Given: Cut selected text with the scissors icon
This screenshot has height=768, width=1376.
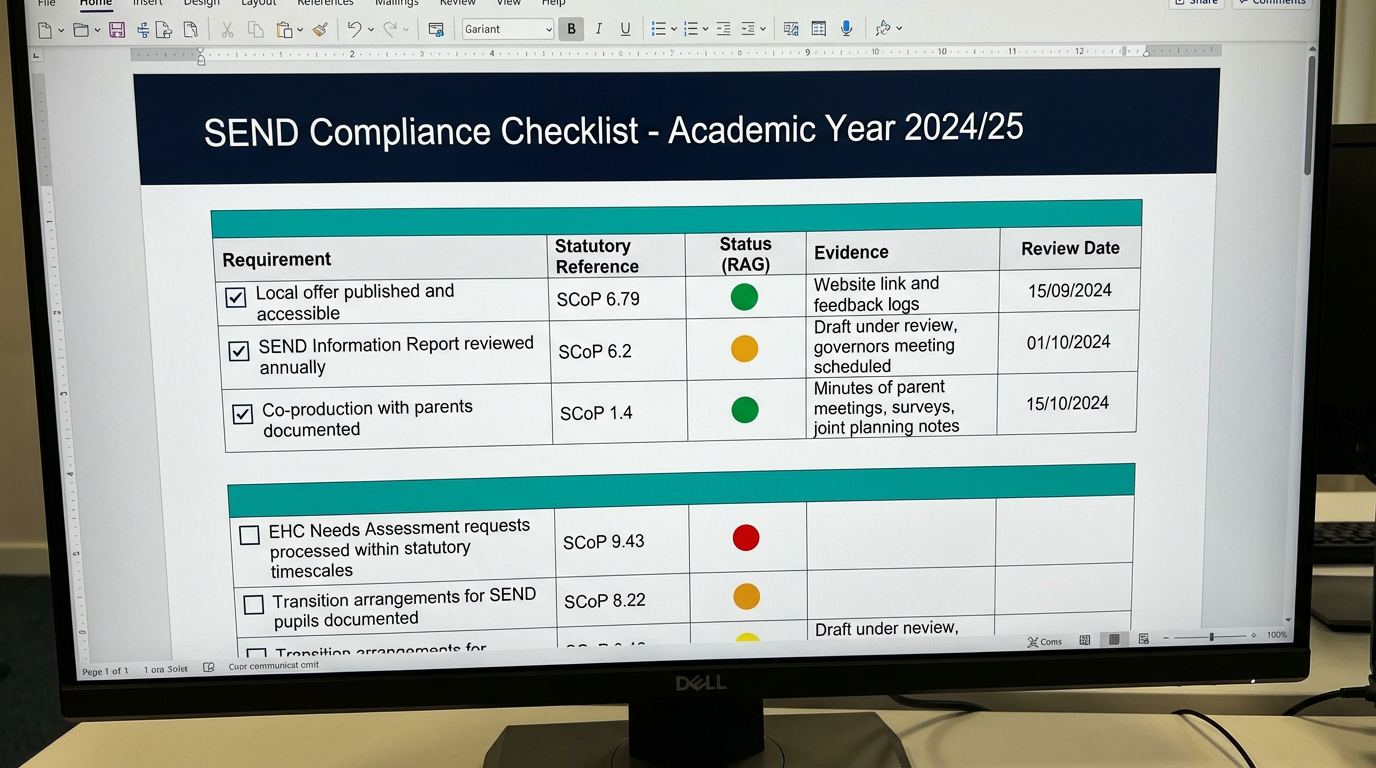Looking at the screenshot, I should point(227,29).
